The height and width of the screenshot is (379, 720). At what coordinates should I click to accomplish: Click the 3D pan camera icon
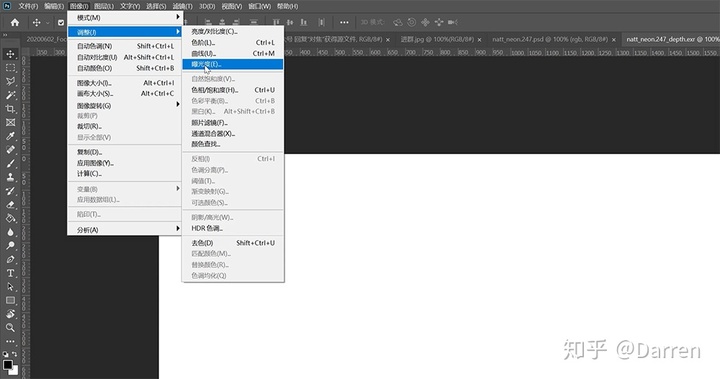425,22
